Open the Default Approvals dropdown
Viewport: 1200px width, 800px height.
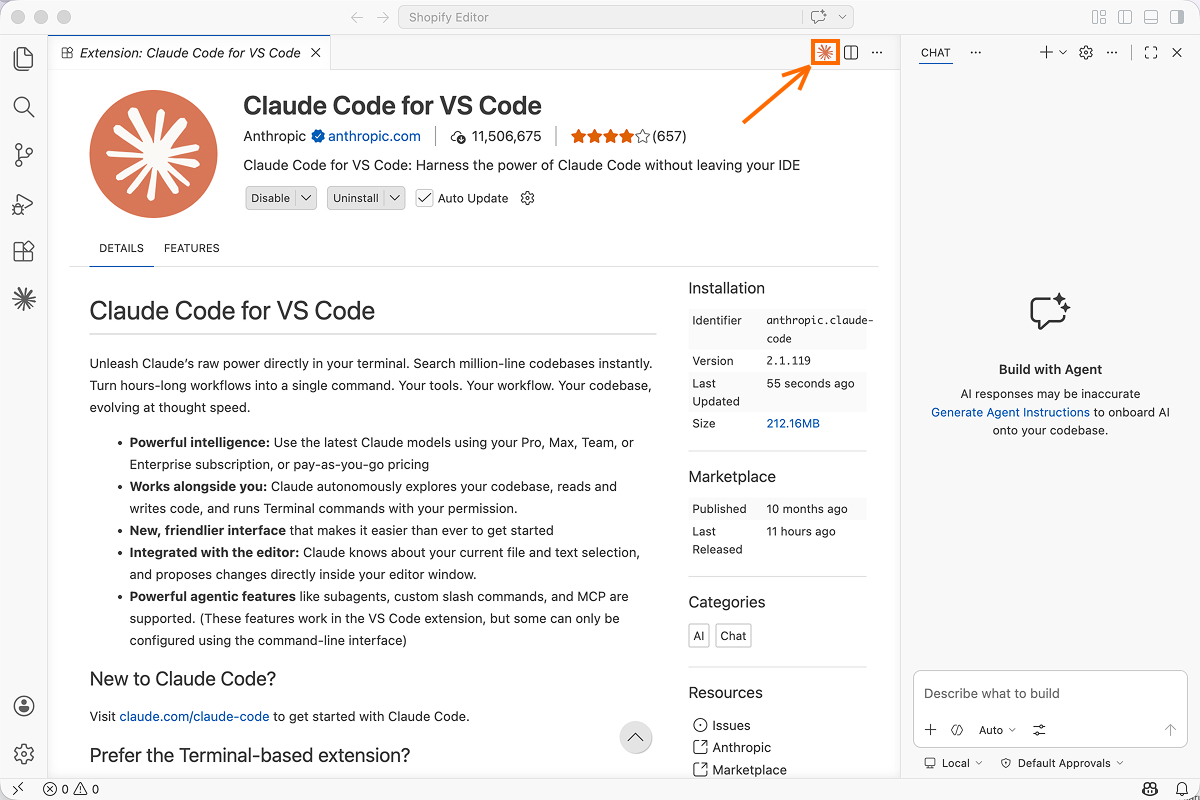(x=1061, y=762)
